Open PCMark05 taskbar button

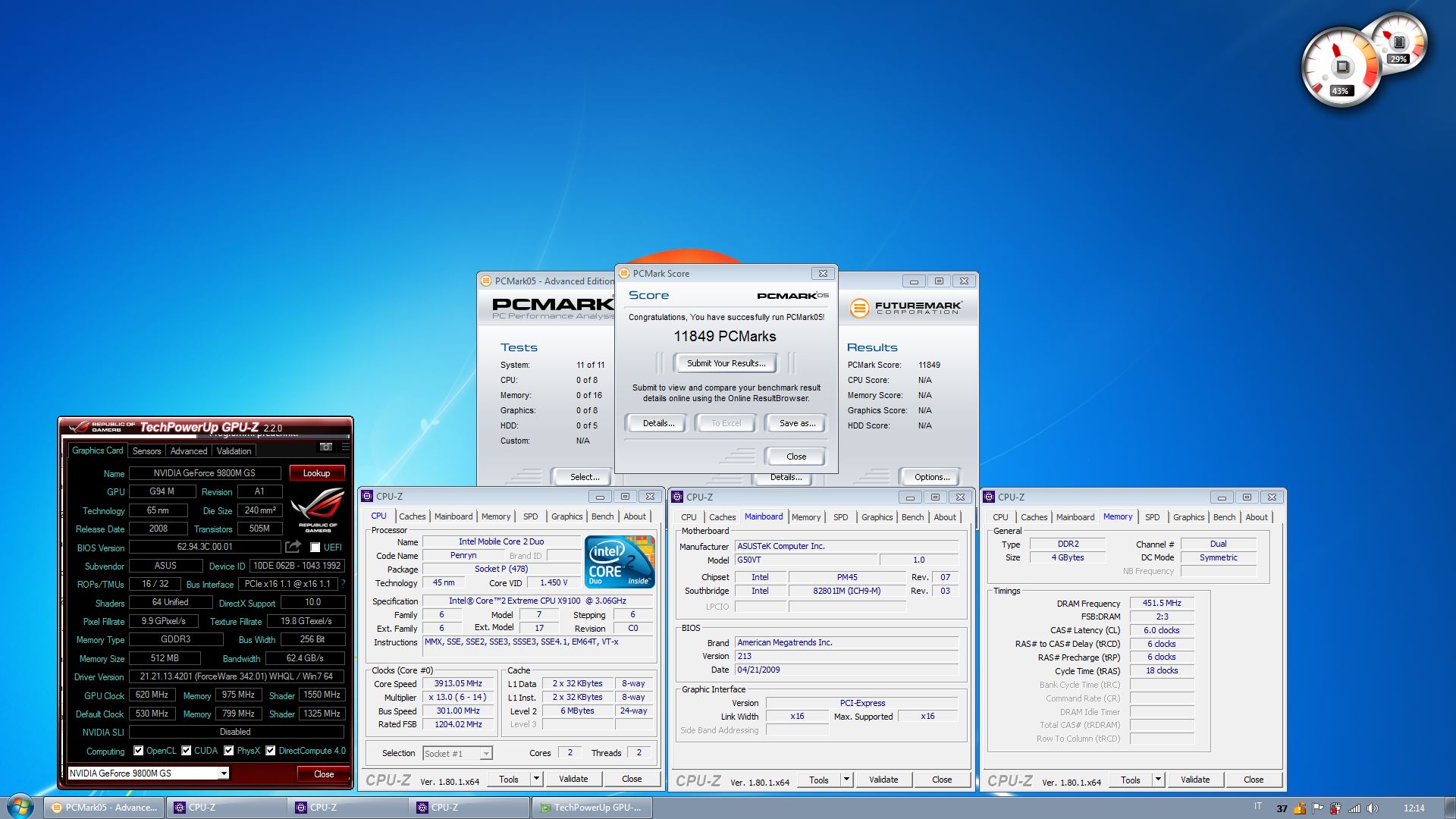point(104,808)
